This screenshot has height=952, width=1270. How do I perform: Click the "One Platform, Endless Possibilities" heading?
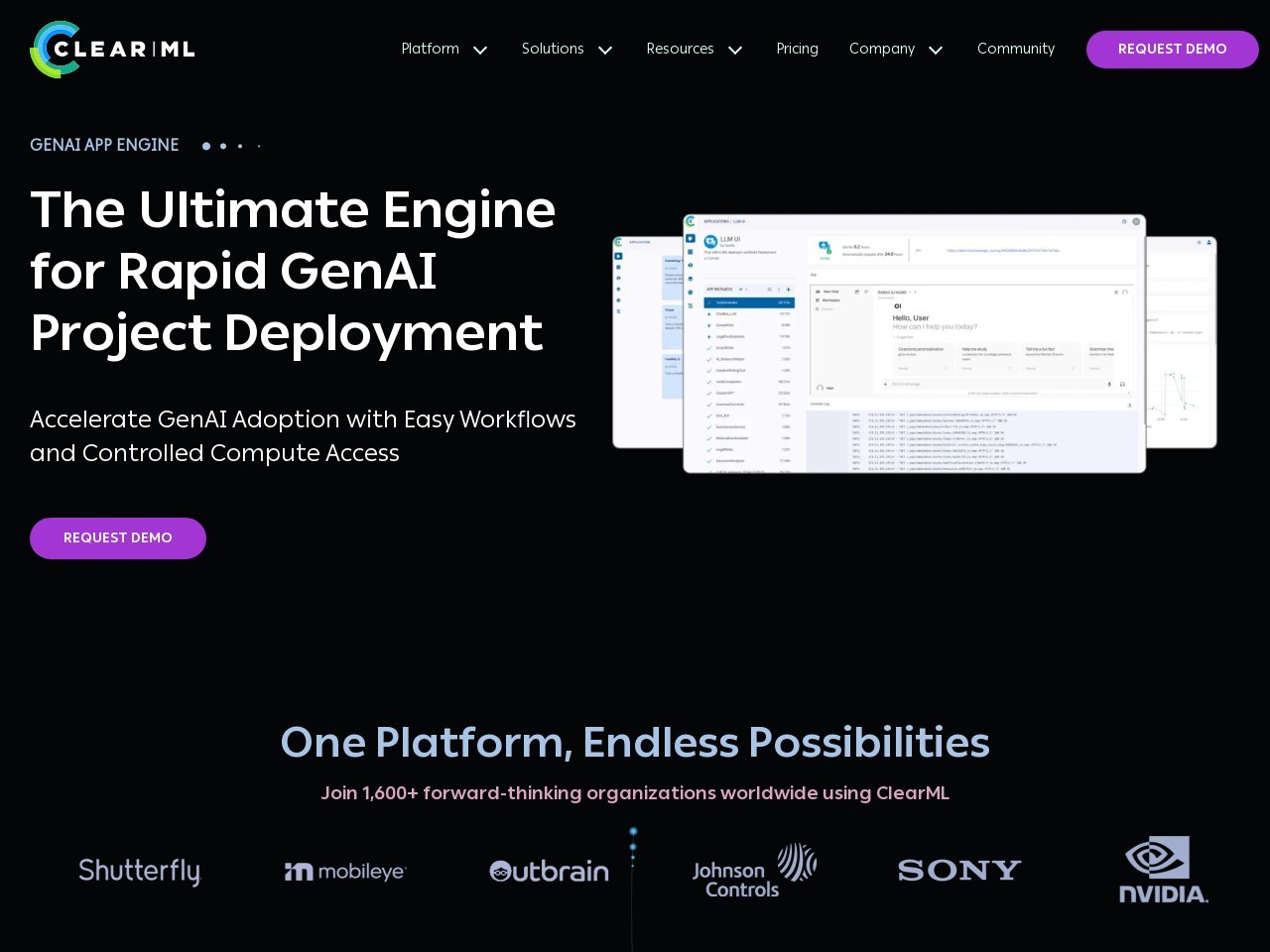(x=635, y=743)
